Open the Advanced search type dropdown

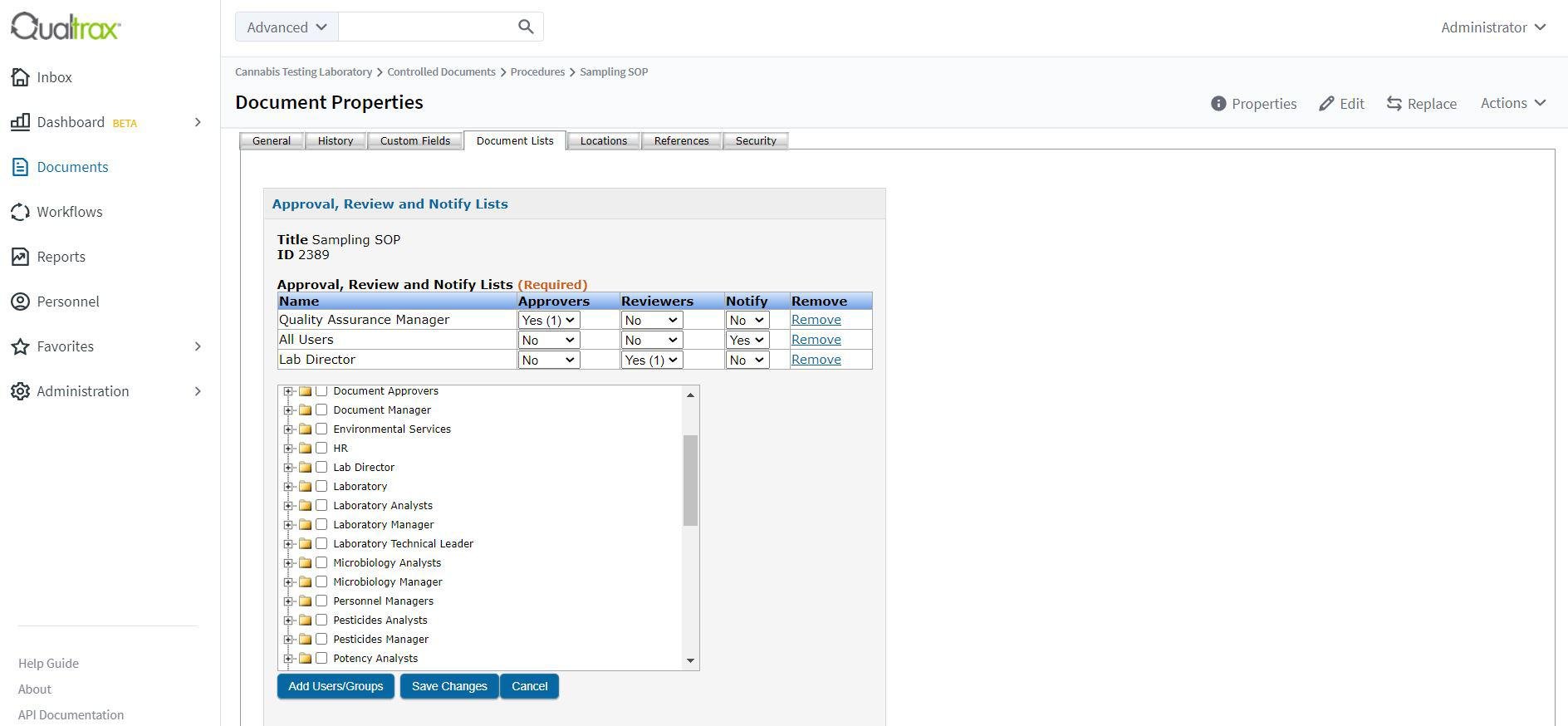click(287, 27)
